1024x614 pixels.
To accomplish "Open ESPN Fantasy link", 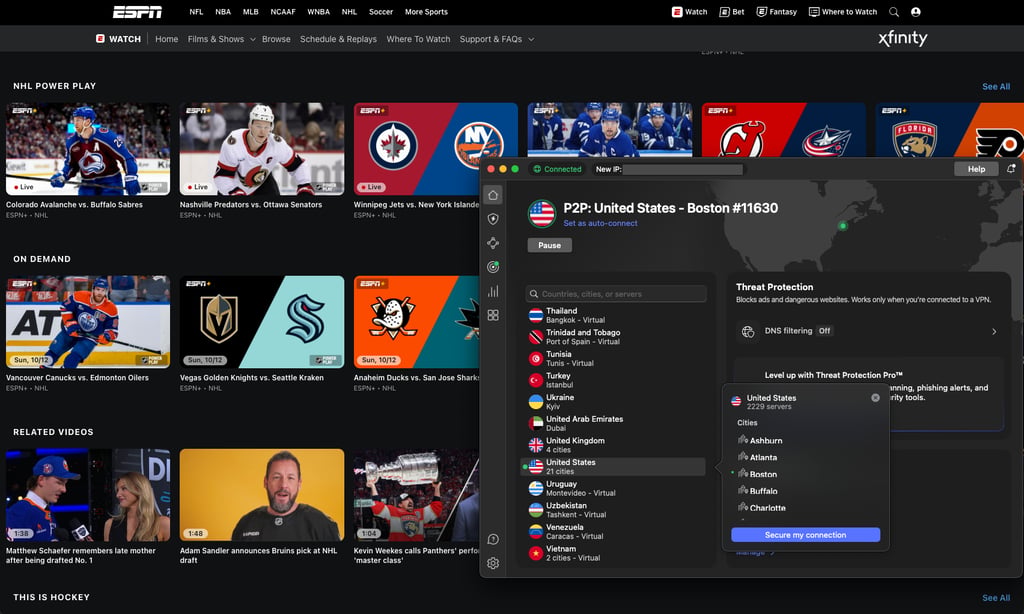I will [x=776, y=12].
